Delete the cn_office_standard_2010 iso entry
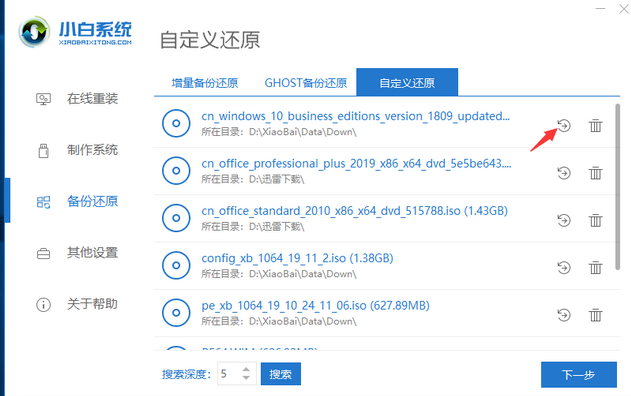Viewport: 631px width, 396px height. [x=596, y=220]
